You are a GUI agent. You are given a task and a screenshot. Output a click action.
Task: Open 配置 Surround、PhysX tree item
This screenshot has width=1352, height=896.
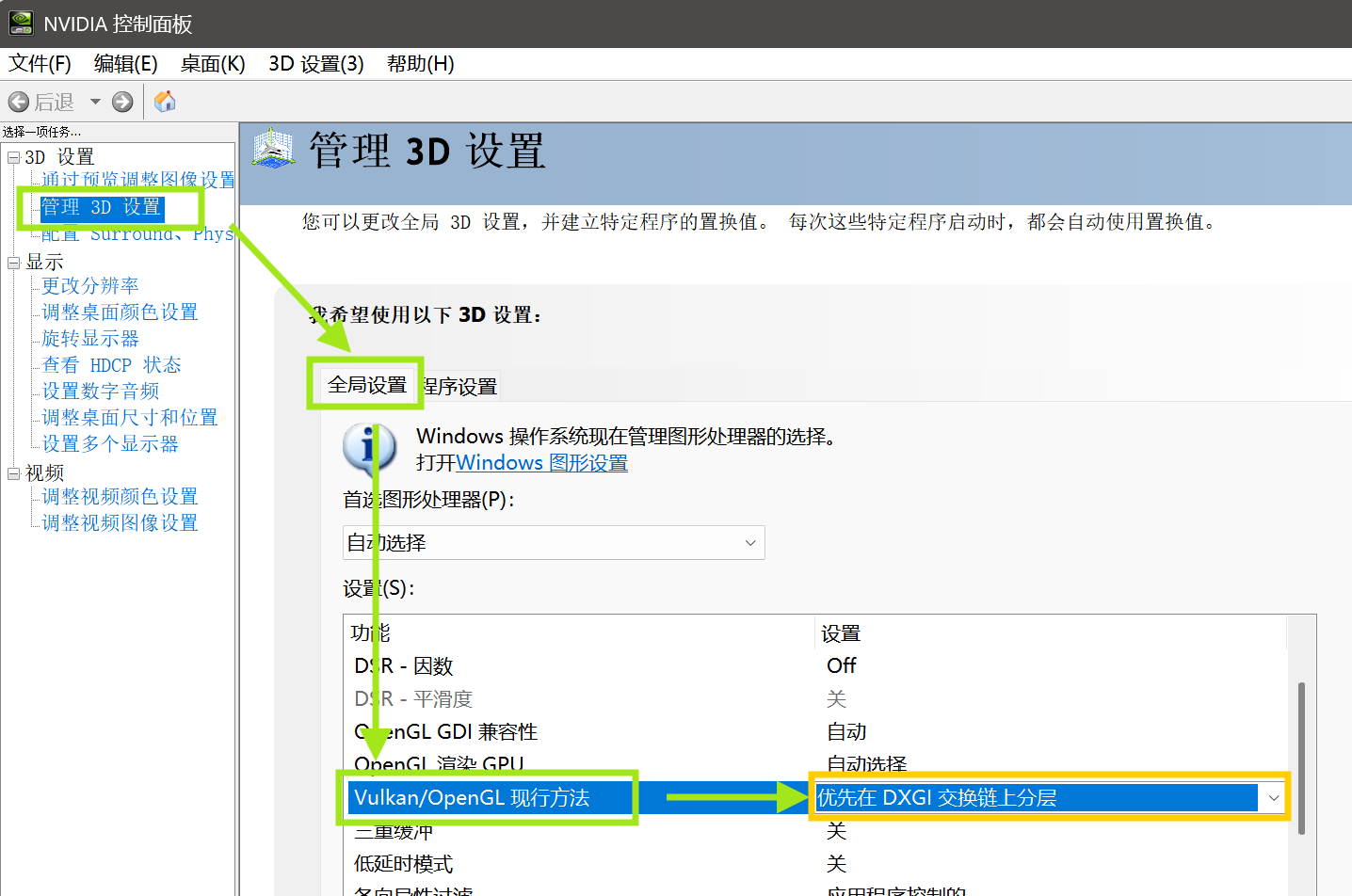137,233
